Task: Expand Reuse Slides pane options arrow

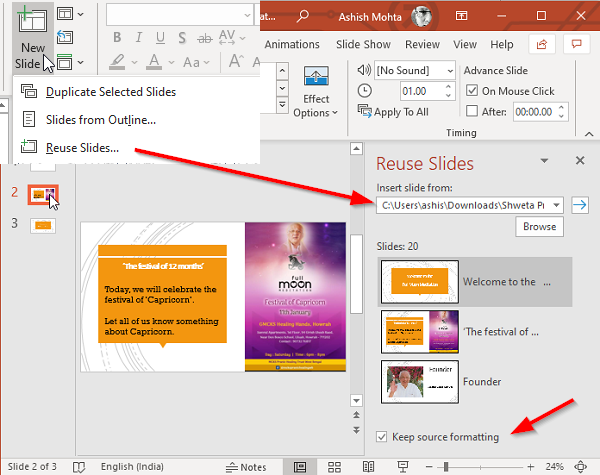Action: tap(544, 161)
